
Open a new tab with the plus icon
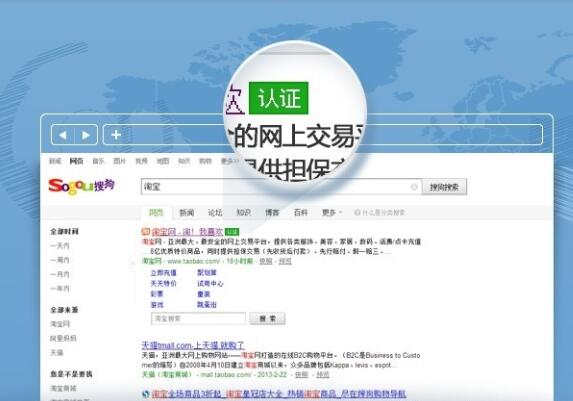click(x=116, y=135)
